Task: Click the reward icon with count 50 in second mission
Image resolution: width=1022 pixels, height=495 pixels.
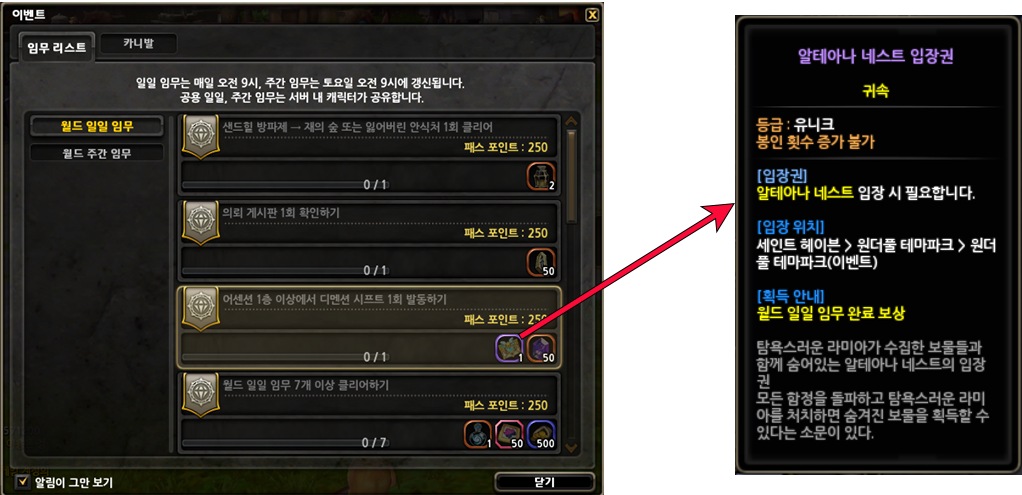Action: [x=540, y=261]
